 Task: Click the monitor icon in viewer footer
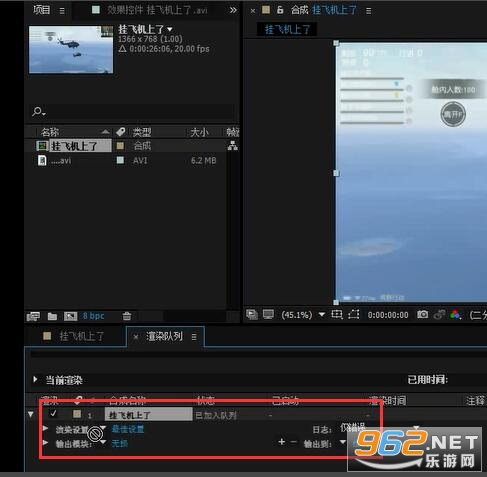click(268, 314)
